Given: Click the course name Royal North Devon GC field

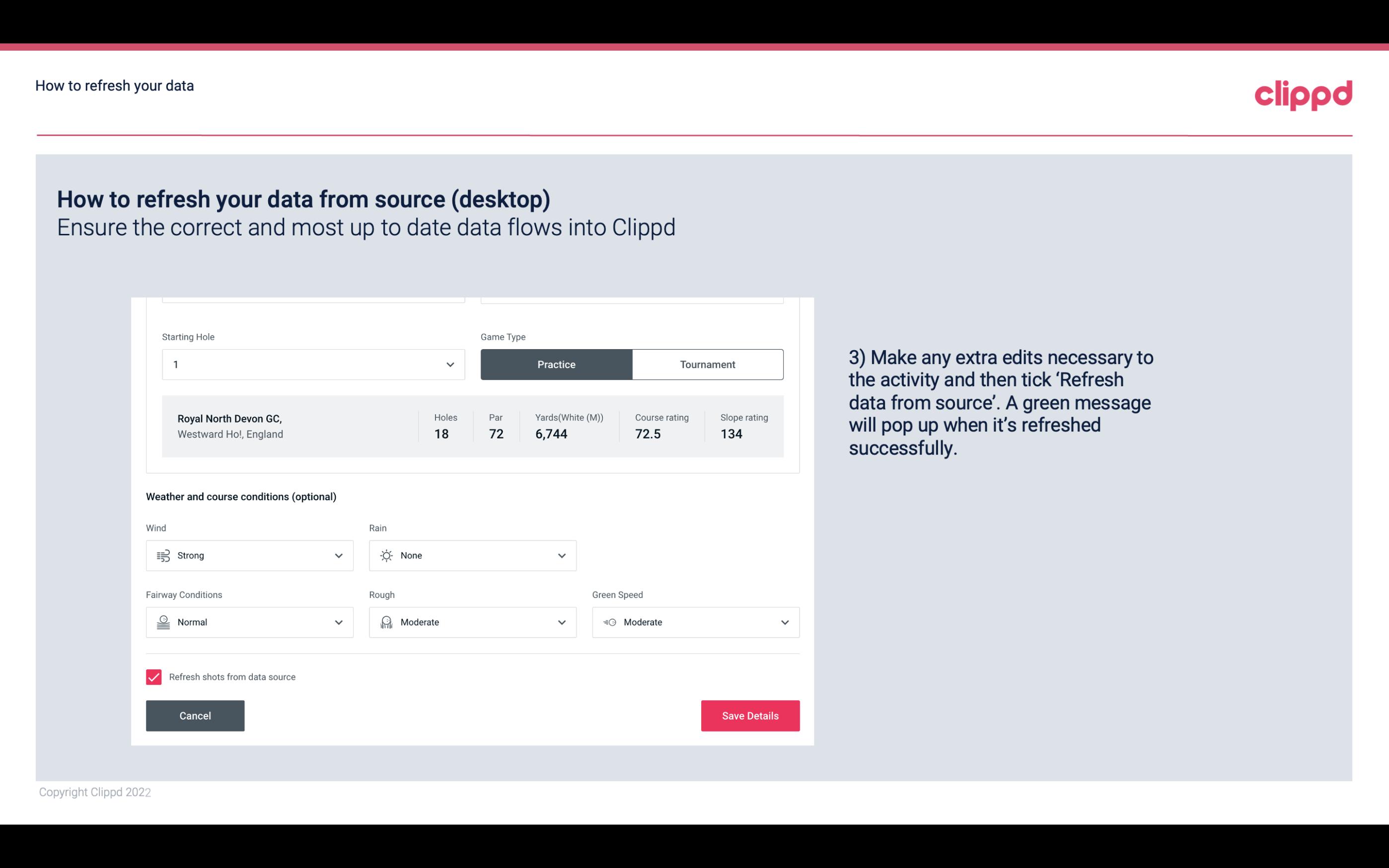Looking at the screenshot, I should click(x=229, y=417).
